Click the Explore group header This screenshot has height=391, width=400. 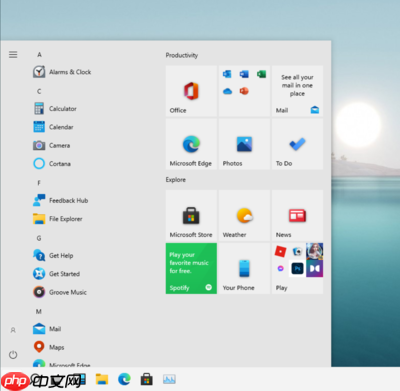176,180
